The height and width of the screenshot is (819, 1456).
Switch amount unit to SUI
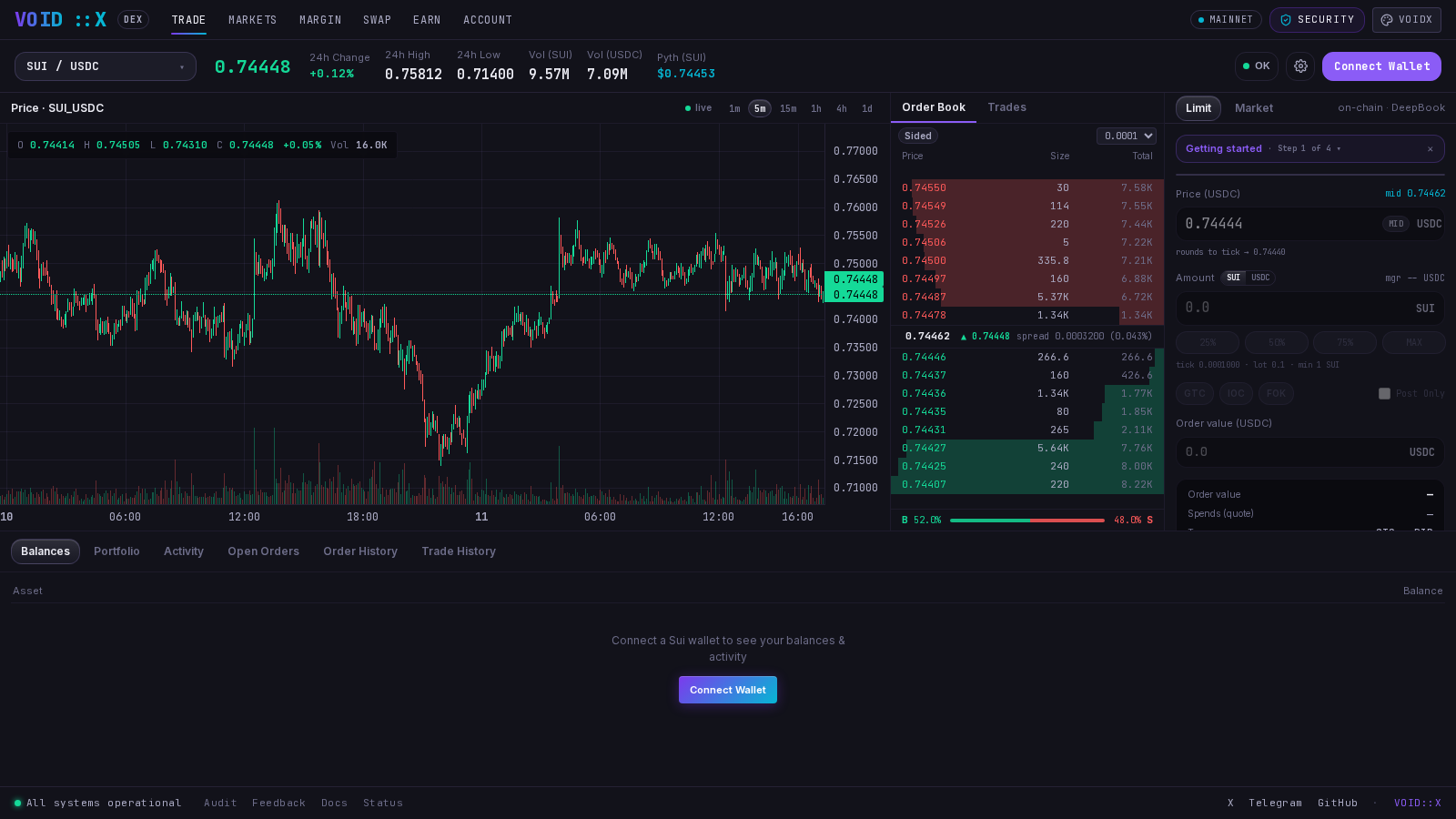point(1233,278)
